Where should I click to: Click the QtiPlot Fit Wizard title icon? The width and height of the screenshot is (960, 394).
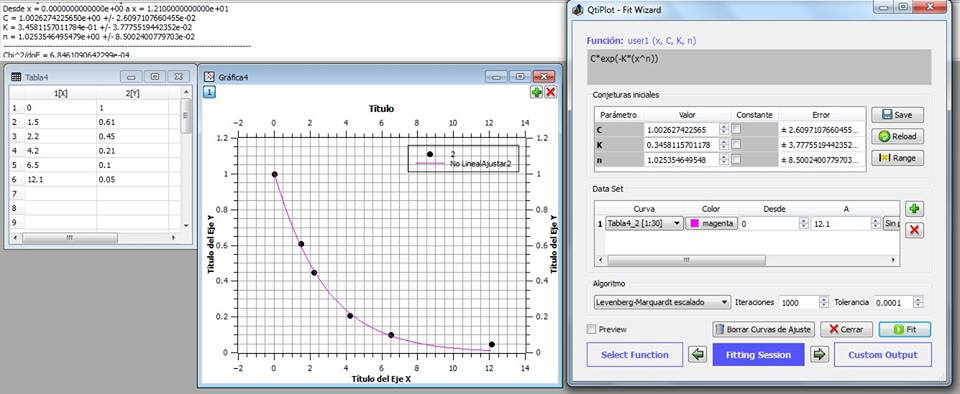click(x=577, y=10)
